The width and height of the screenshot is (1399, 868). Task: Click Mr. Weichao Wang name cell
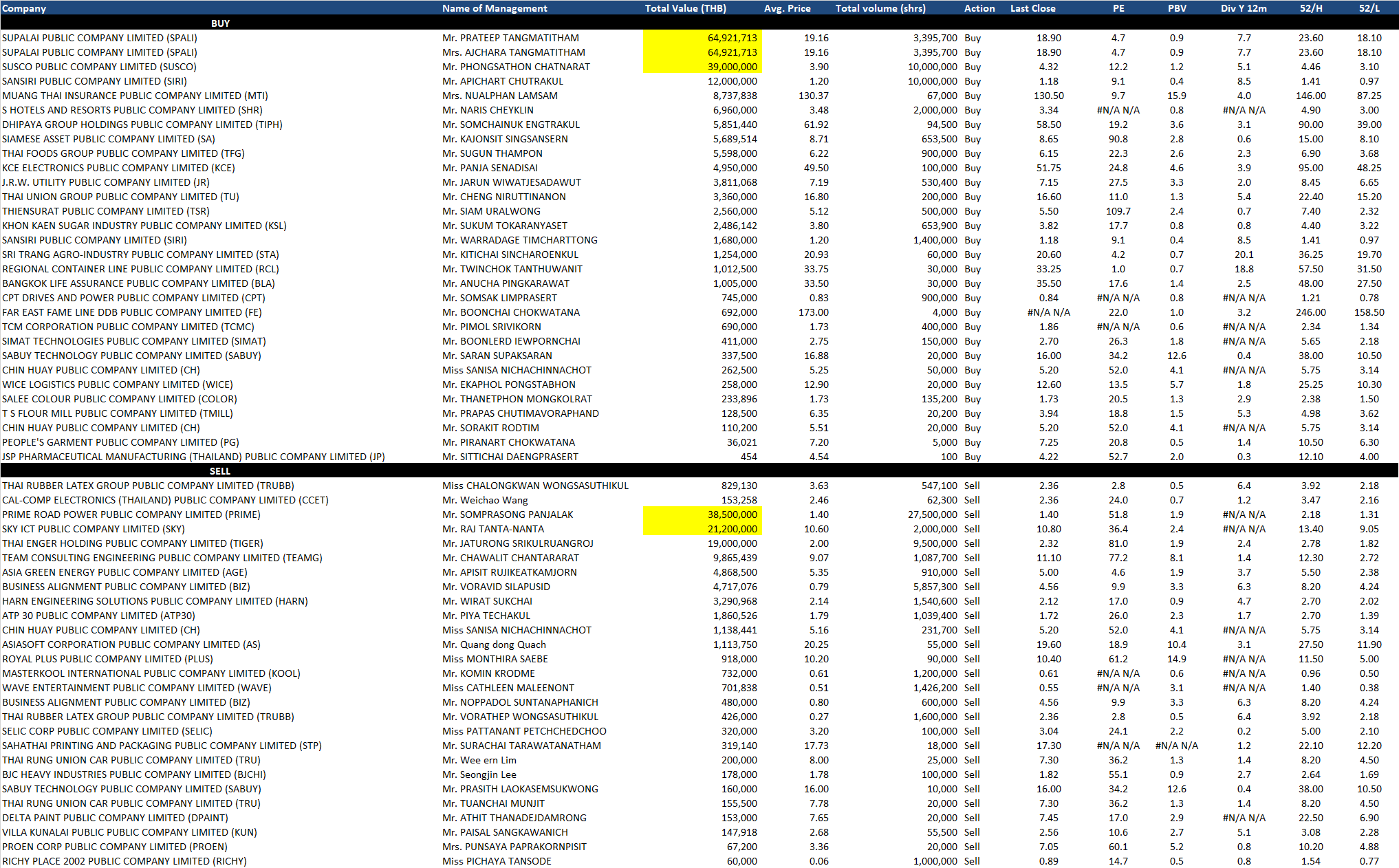(485, 500)
